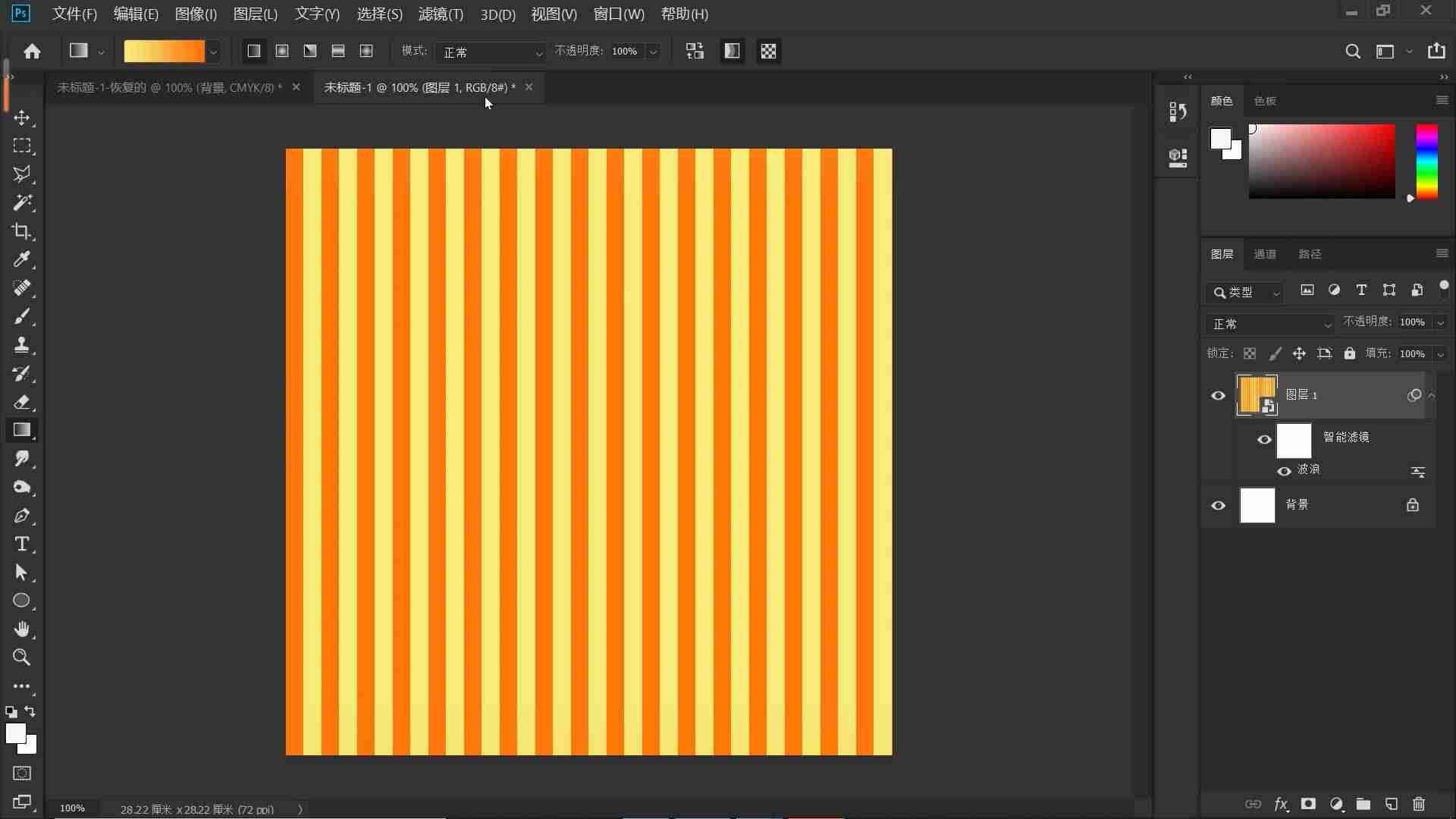Select the Ellipse shape tool
The height and width of the screenshot is (819, 1456).
pyautogui.click(x=22, y=601)
